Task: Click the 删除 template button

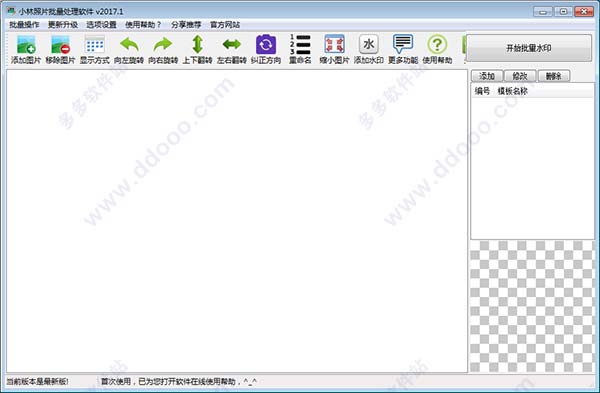Action: click(554, 76)
